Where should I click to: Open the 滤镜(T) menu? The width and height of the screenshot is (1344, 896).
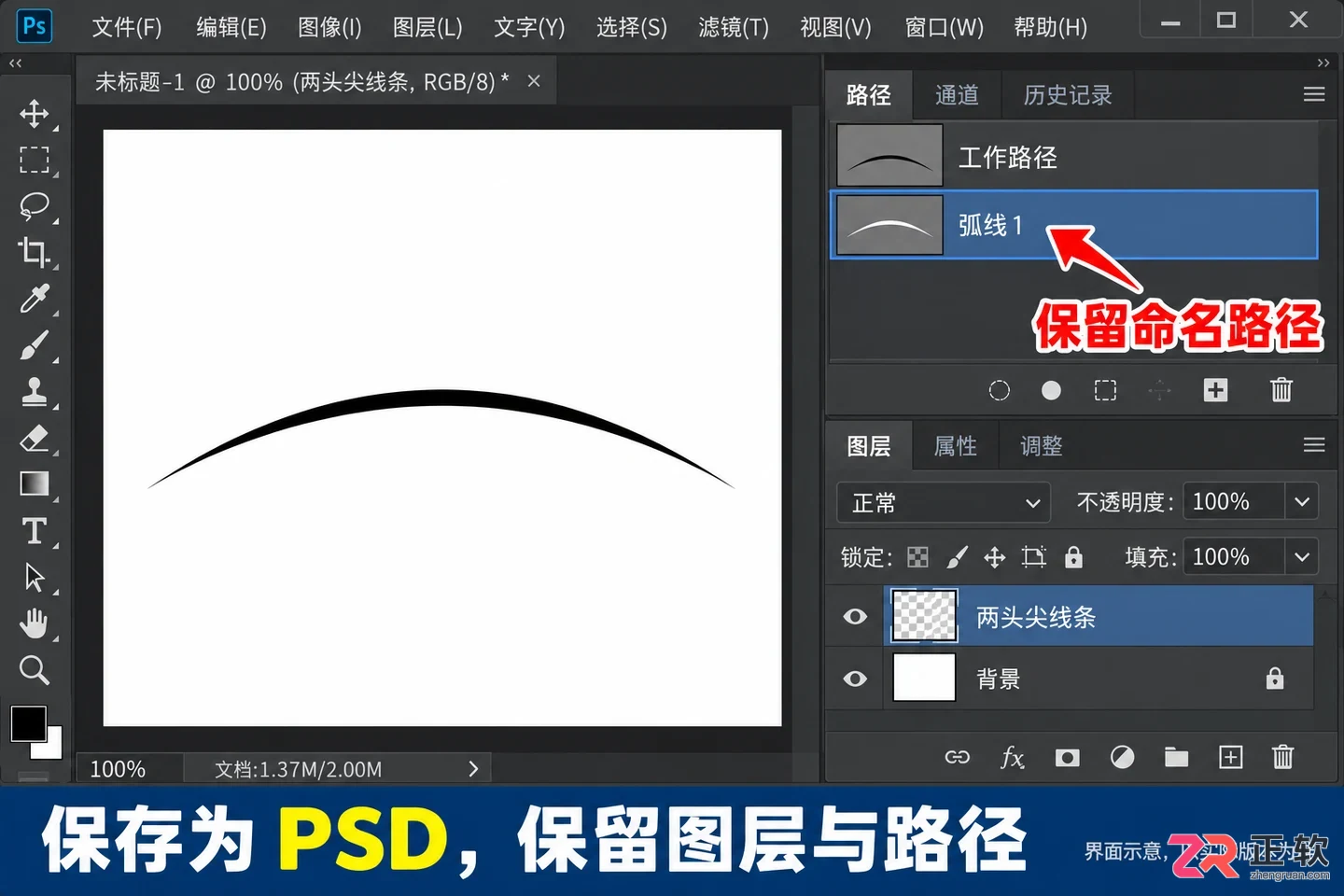[734, 27]
